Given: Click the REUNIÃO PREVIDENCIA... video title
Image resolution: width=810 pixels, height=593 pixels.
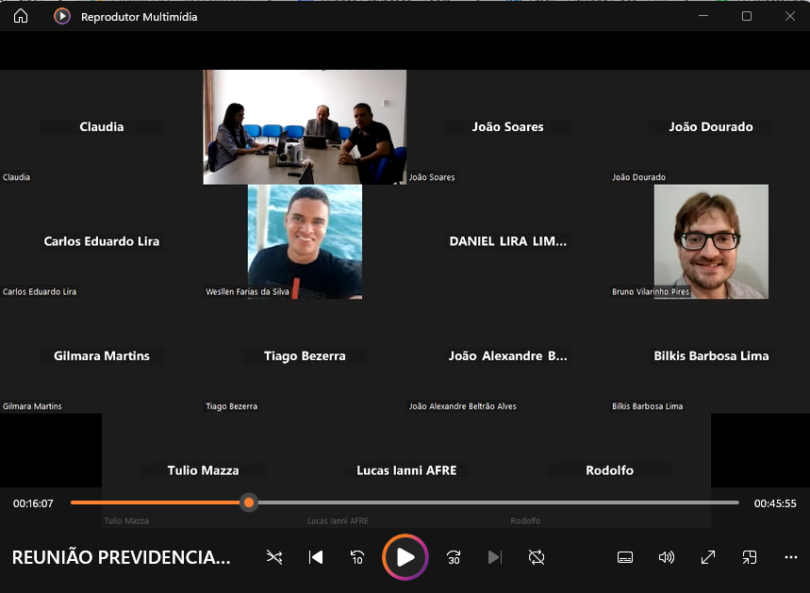Looking at the screenshot, I should (x=121, y=557).
